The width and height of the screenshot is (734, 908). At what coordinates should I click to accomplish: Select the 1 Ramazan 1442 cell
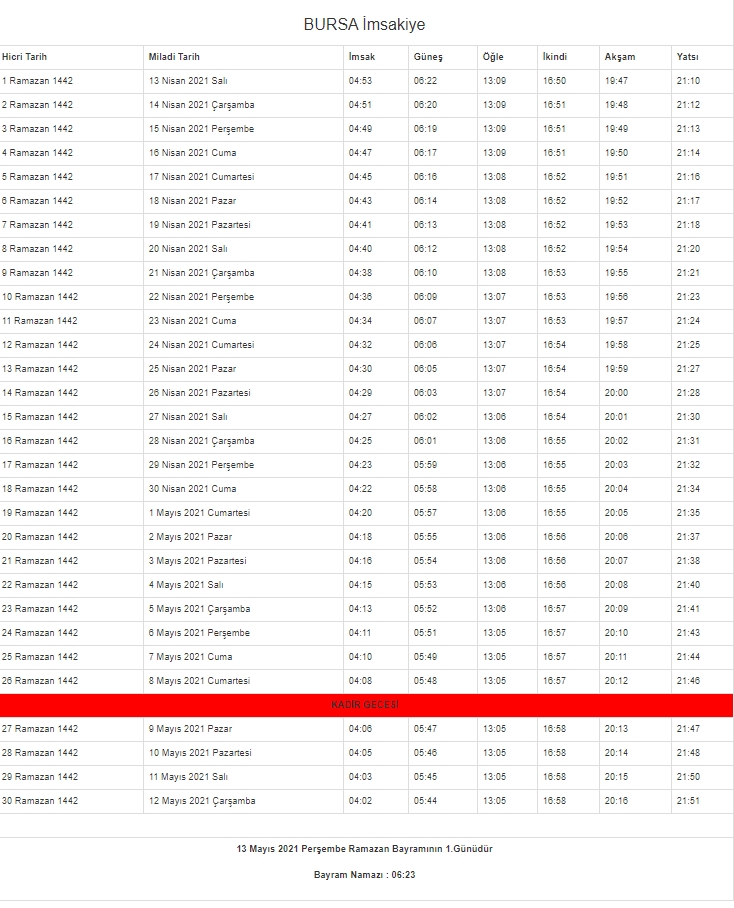[x=37, y=81]
